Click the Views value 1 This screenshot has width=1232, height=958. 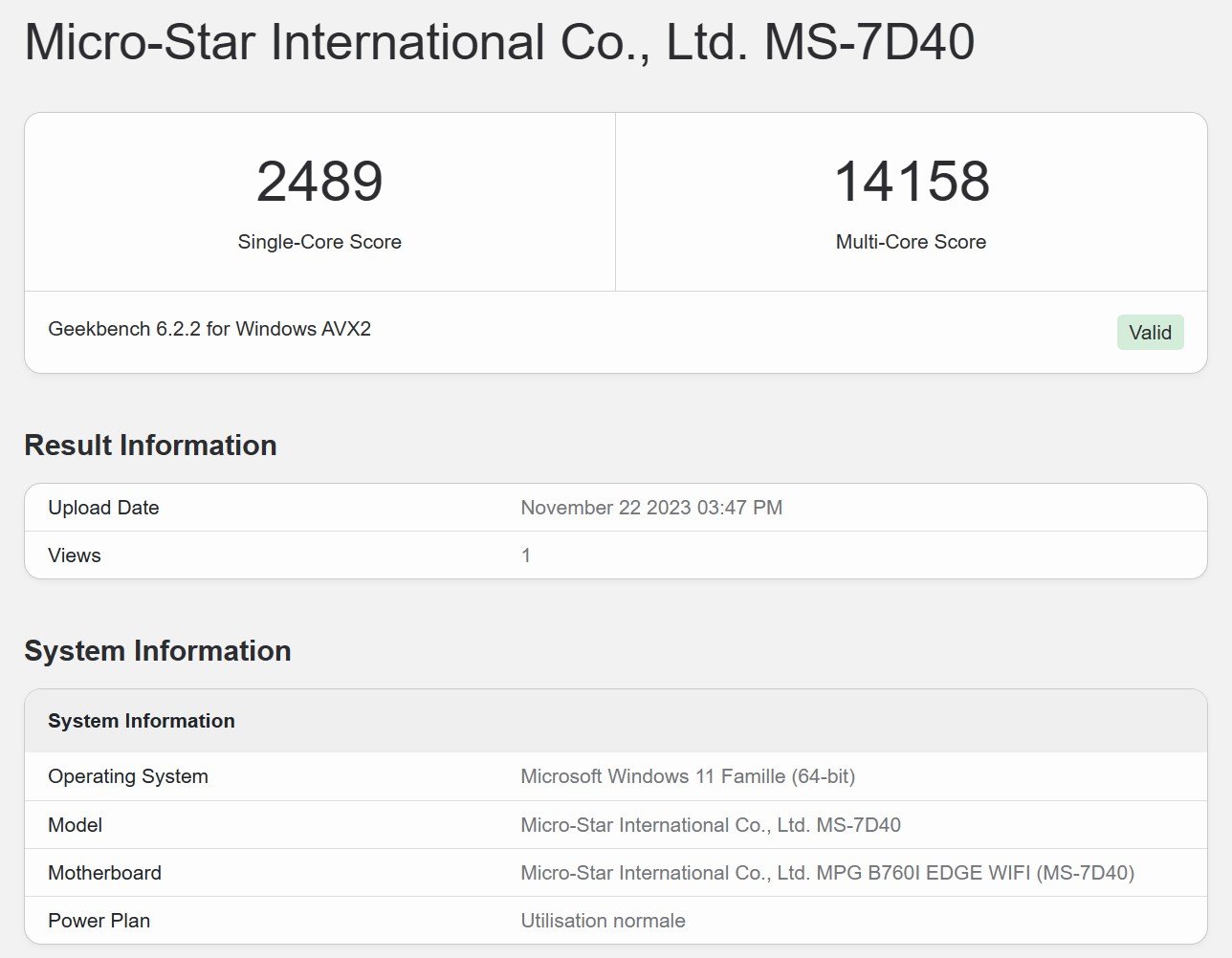[525, 555]
